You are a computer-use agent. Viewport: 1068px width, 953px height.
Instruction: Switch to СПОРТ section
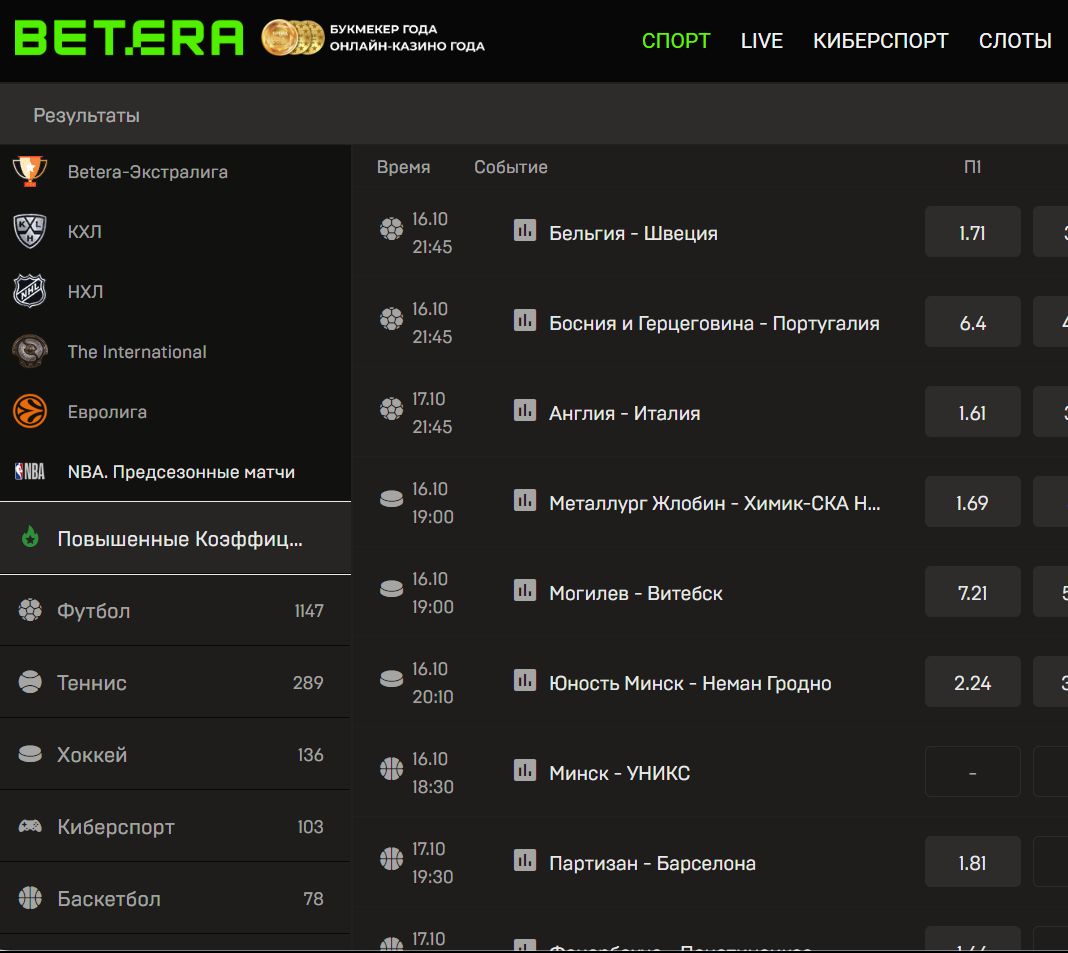[676, 41]
